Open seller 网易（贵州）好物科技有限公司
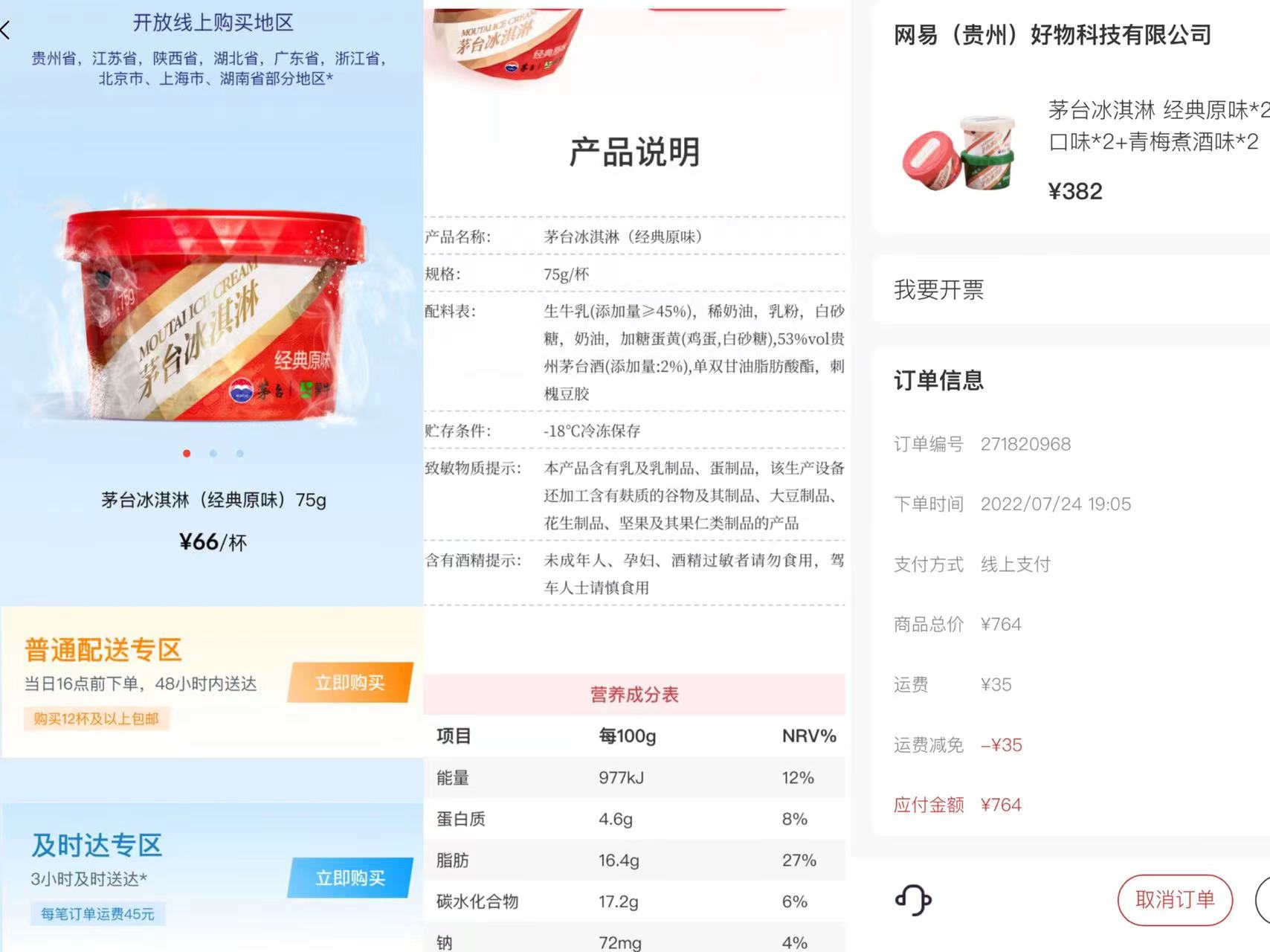 (1052, 35)
